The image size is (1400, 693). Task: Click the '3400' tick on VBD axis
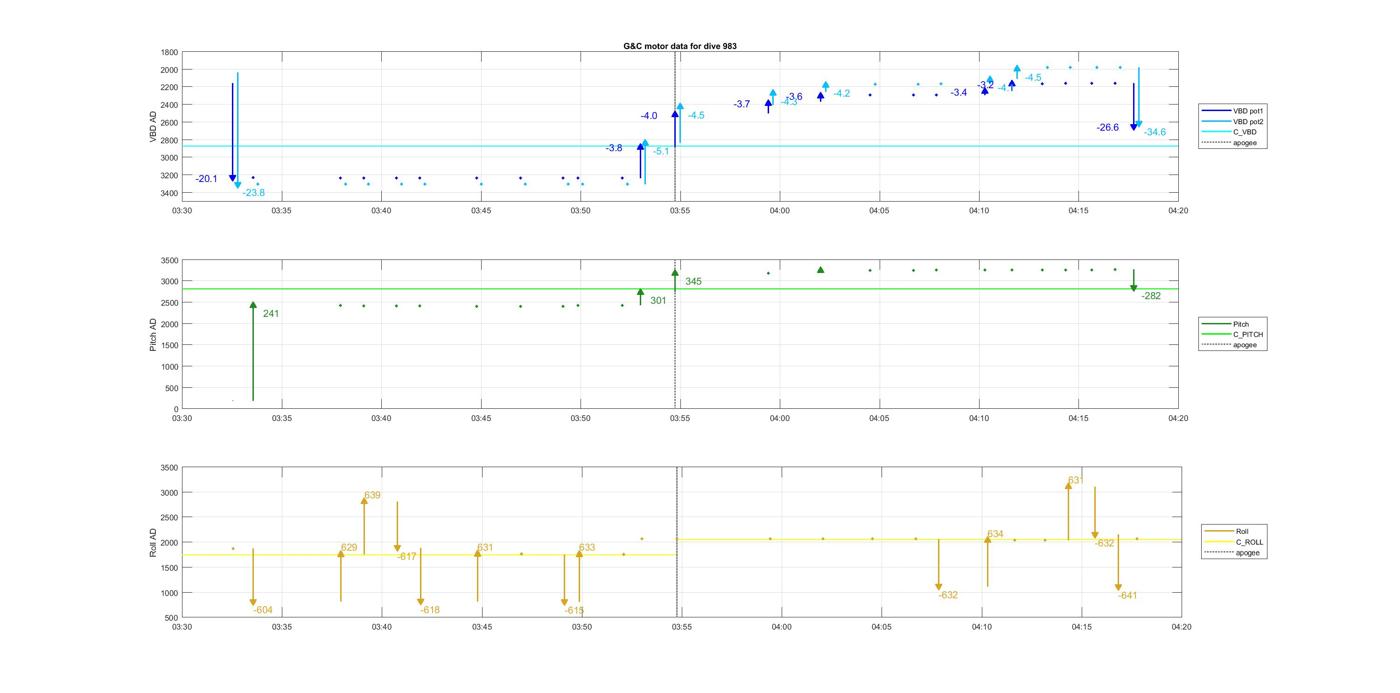(x=169, y=193)
